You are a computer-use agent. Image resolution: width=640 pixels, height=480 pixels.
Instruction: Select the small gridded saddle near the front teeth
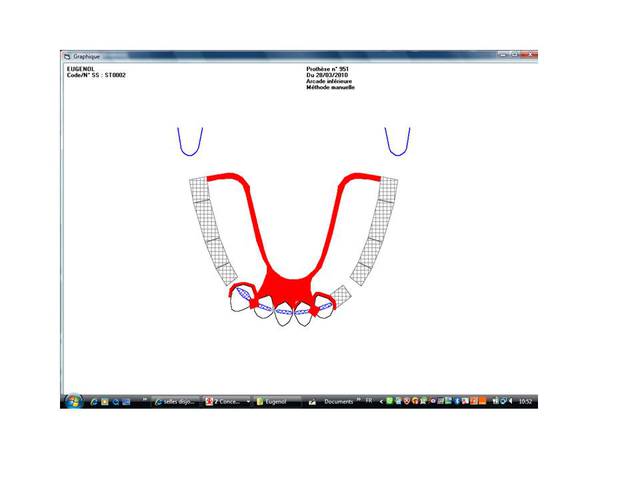click(x=342, y=296)
